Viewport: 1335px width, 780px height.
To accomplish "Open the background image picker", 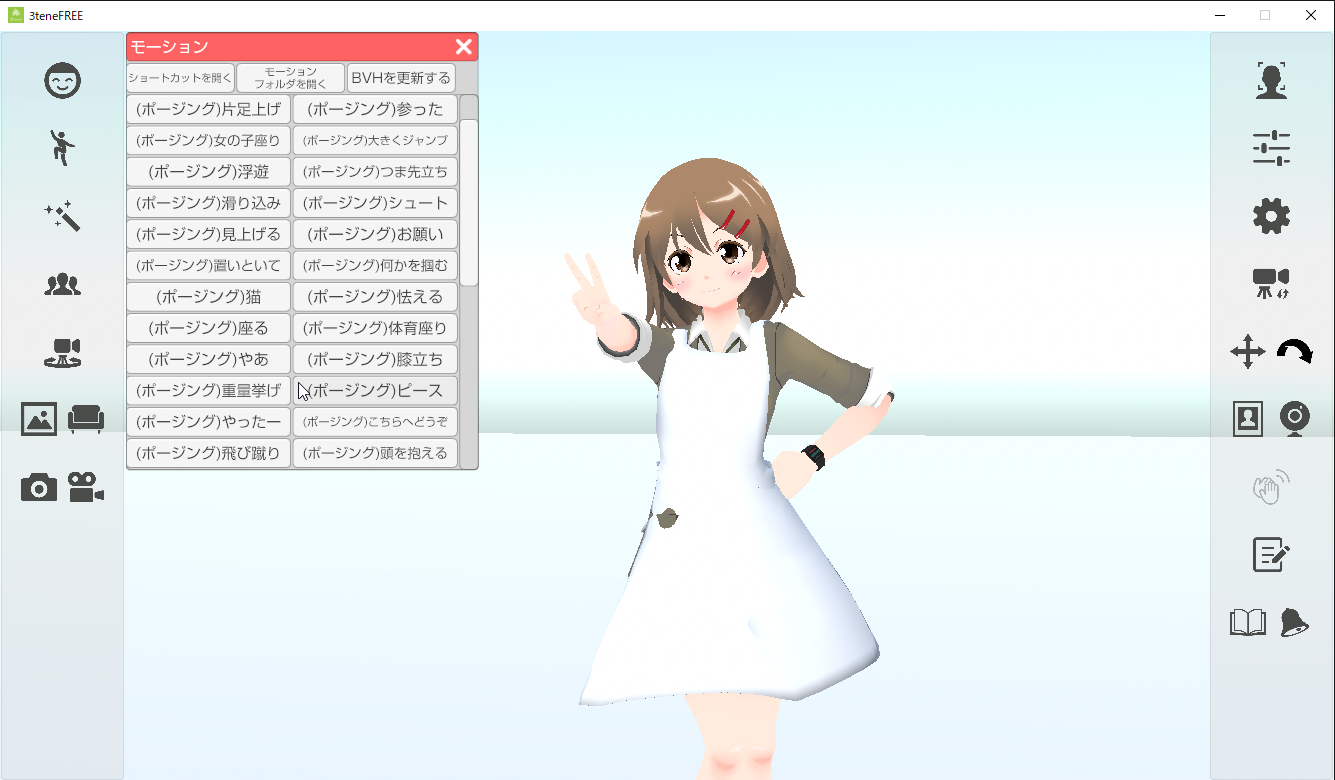I will coord(38,419).
